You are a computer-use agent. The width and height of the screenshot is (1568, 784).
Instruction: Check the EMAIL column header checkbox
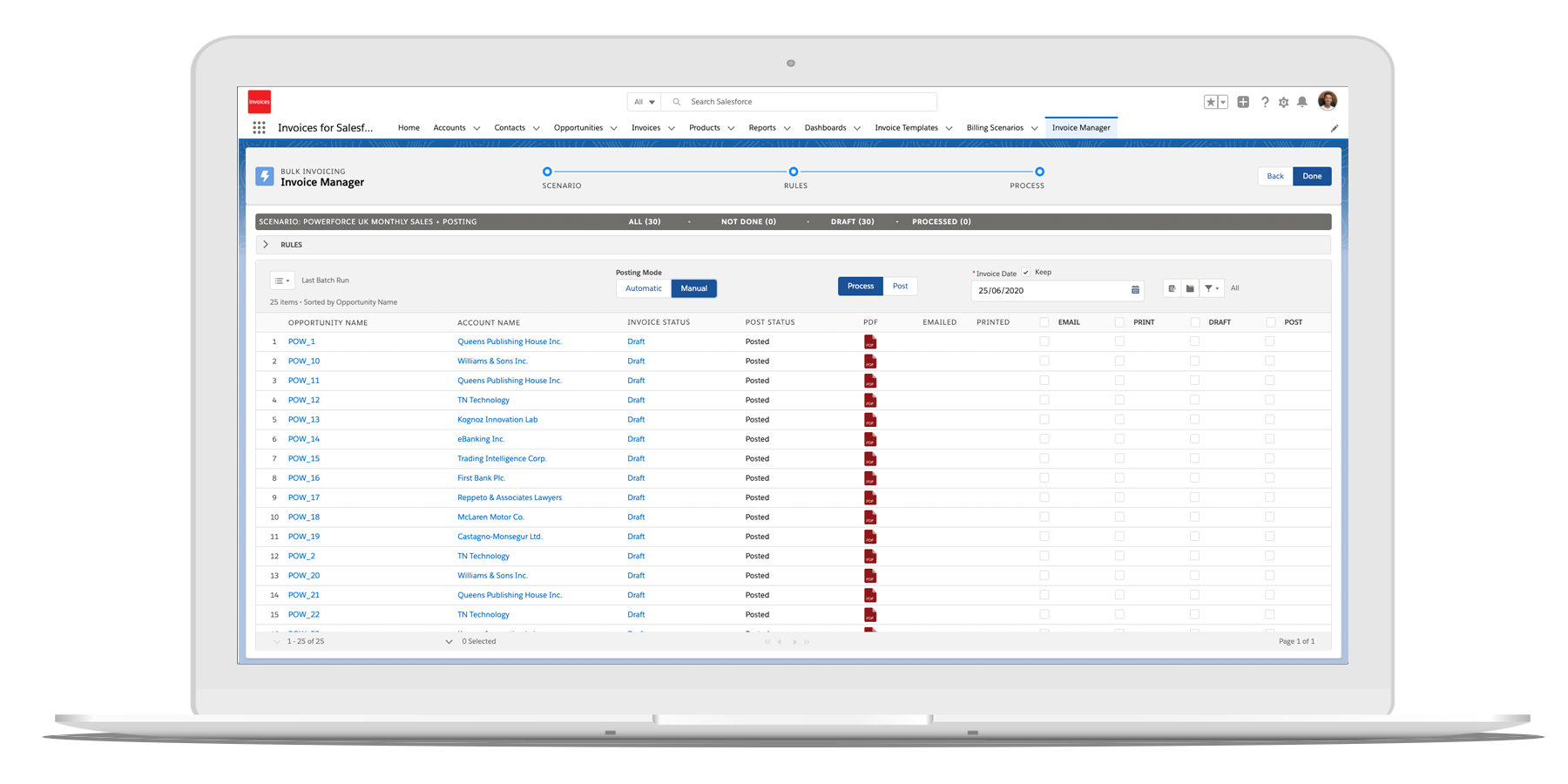pos(1044,322)
